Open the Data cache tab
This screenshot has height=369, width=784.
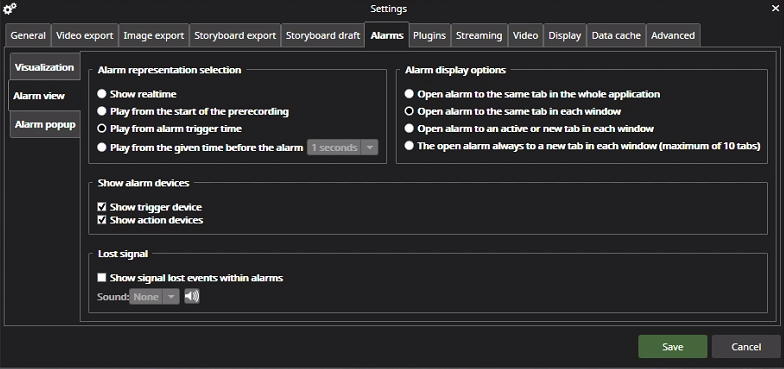pyautogui.click(x=616, y=36)
